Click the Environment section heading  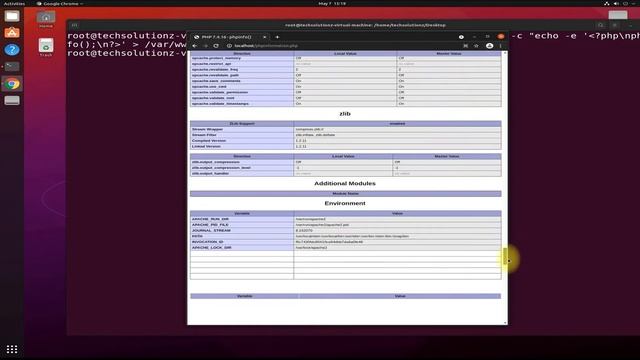[345, 203]
